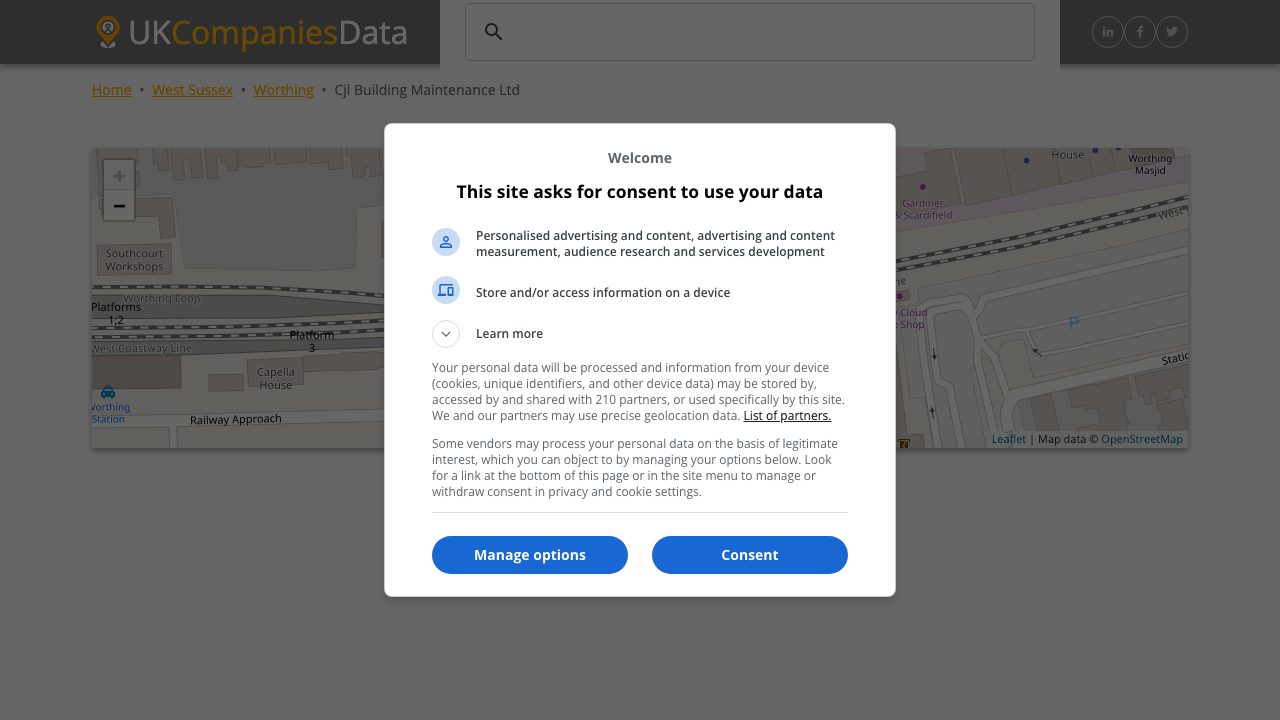Zoom in on the map
The height and width of the screenshot is (720, 1280).
(x=119, y=175)
